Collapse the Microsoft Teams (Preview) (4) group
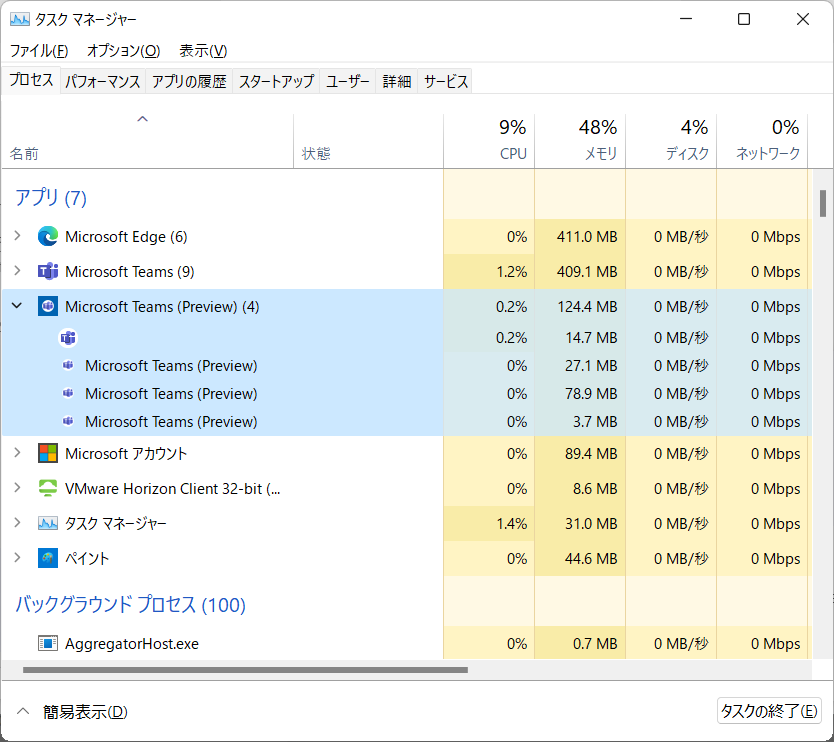The height and width of the screenshot is (742, 834). pos(17,306)
